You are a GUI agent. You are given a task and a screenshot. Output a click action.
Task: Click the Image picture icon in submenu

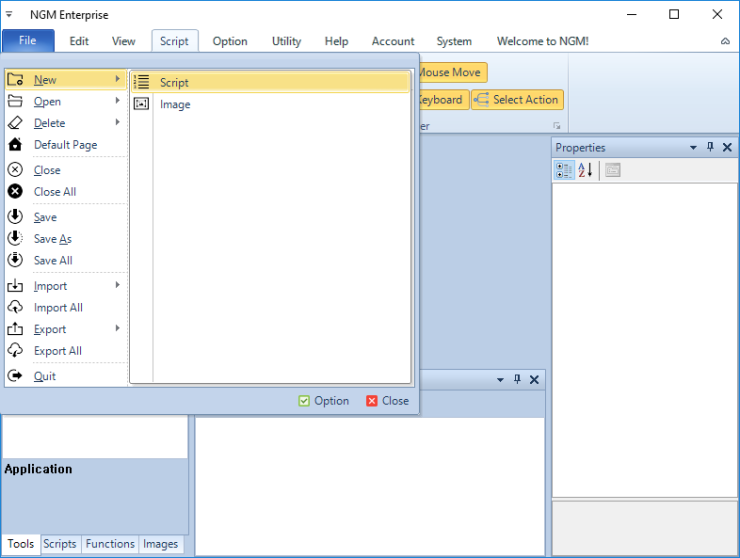pyautogui.click(x=141, y=104)
